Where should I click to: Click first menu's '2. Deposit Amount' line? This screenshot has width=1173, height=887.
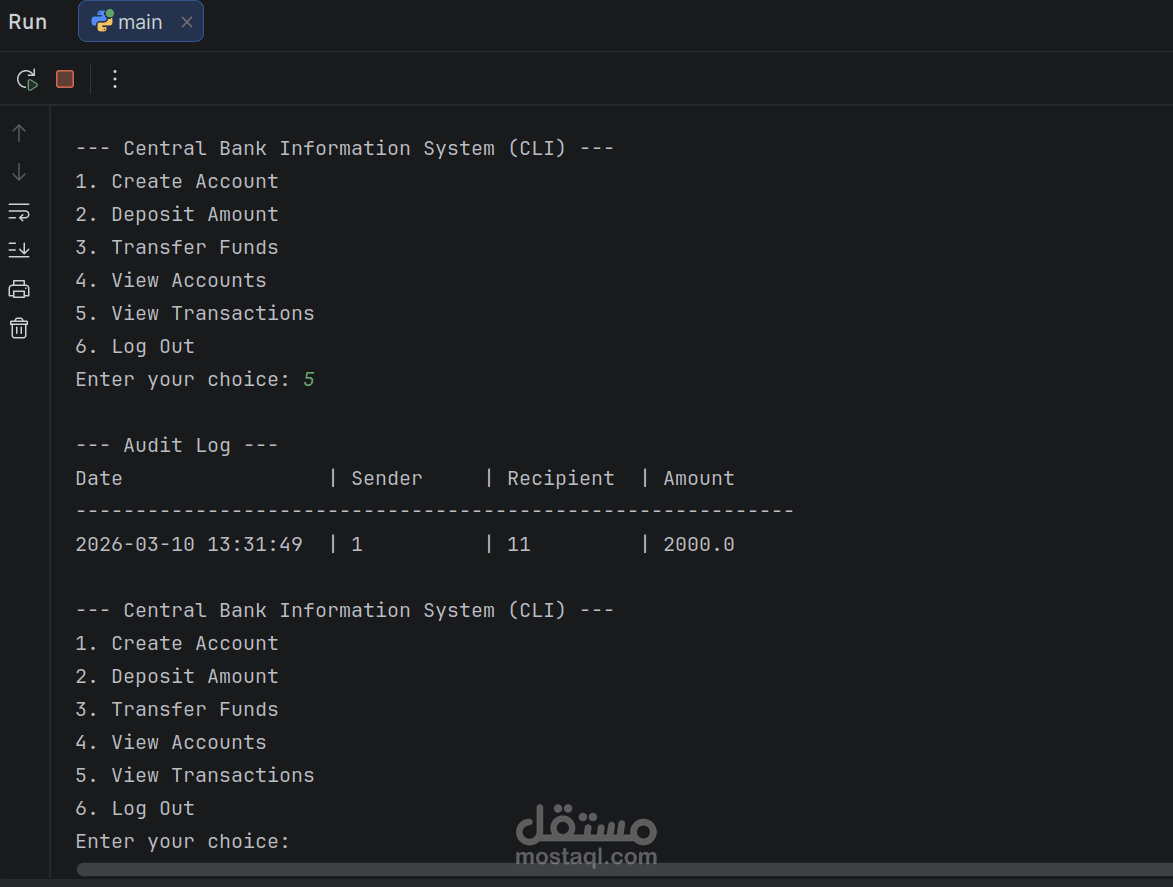click(177, 215)
